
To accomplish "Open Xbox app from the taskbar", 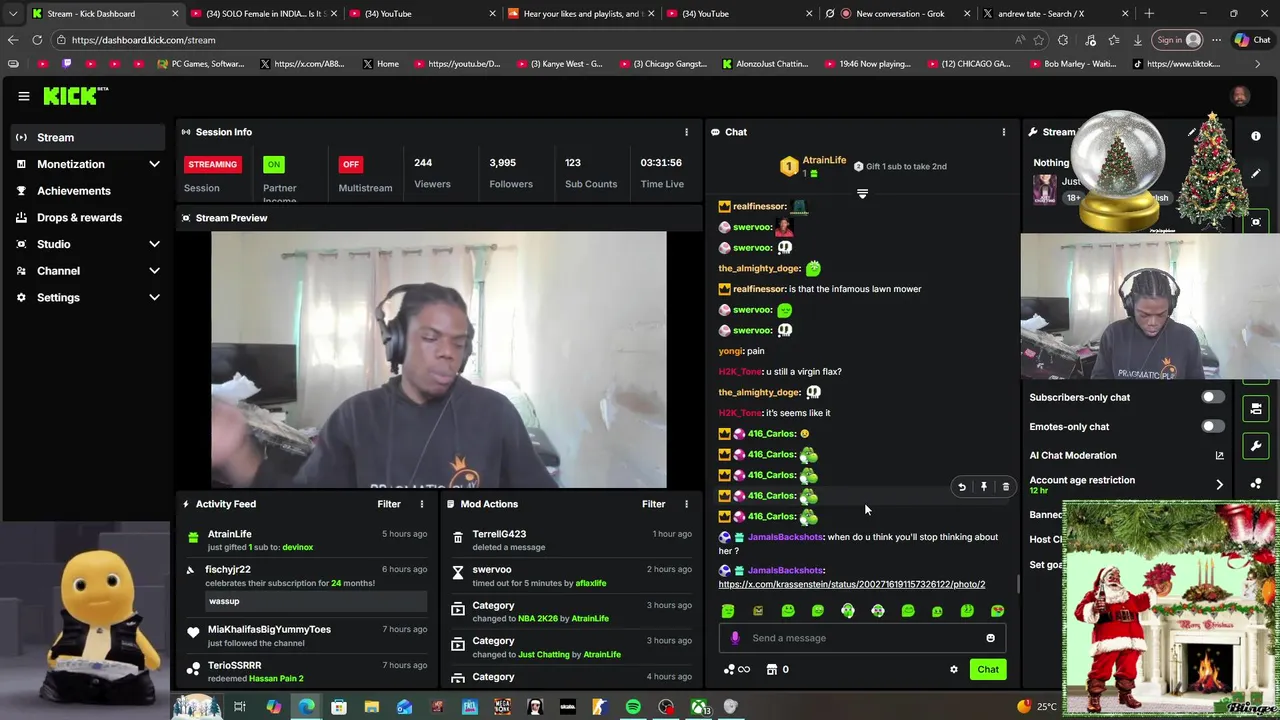I will point(699,707).
